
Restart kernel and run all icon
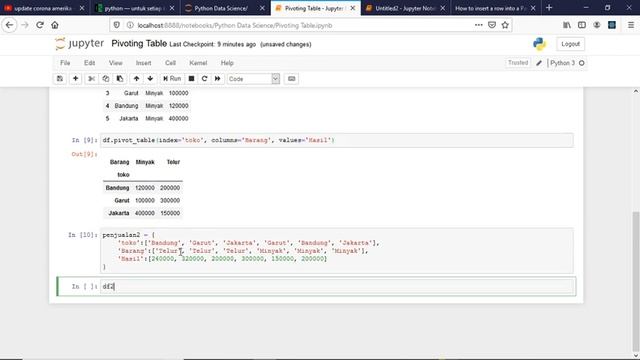218,79
